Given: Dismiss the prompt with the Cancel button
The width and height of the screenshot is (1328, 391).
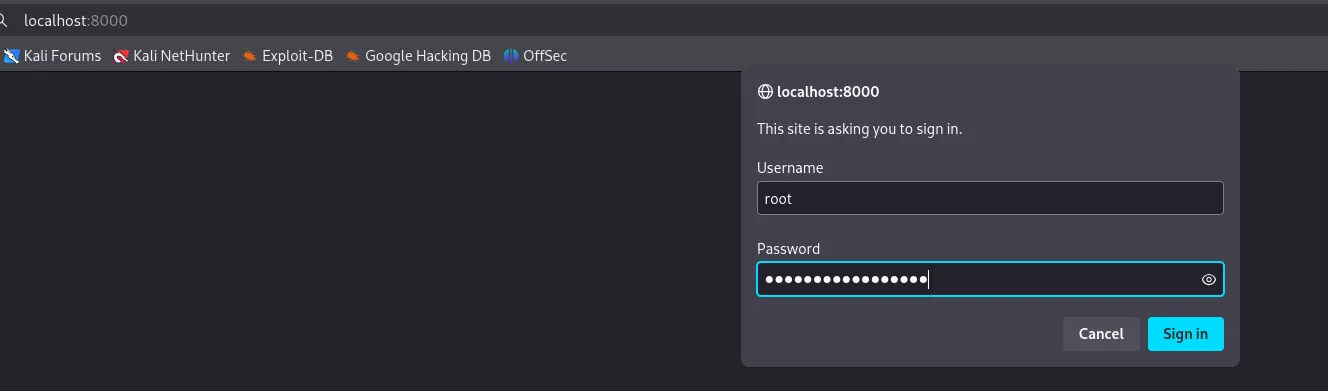Looking at the screenshot, I should (1101, 334).
